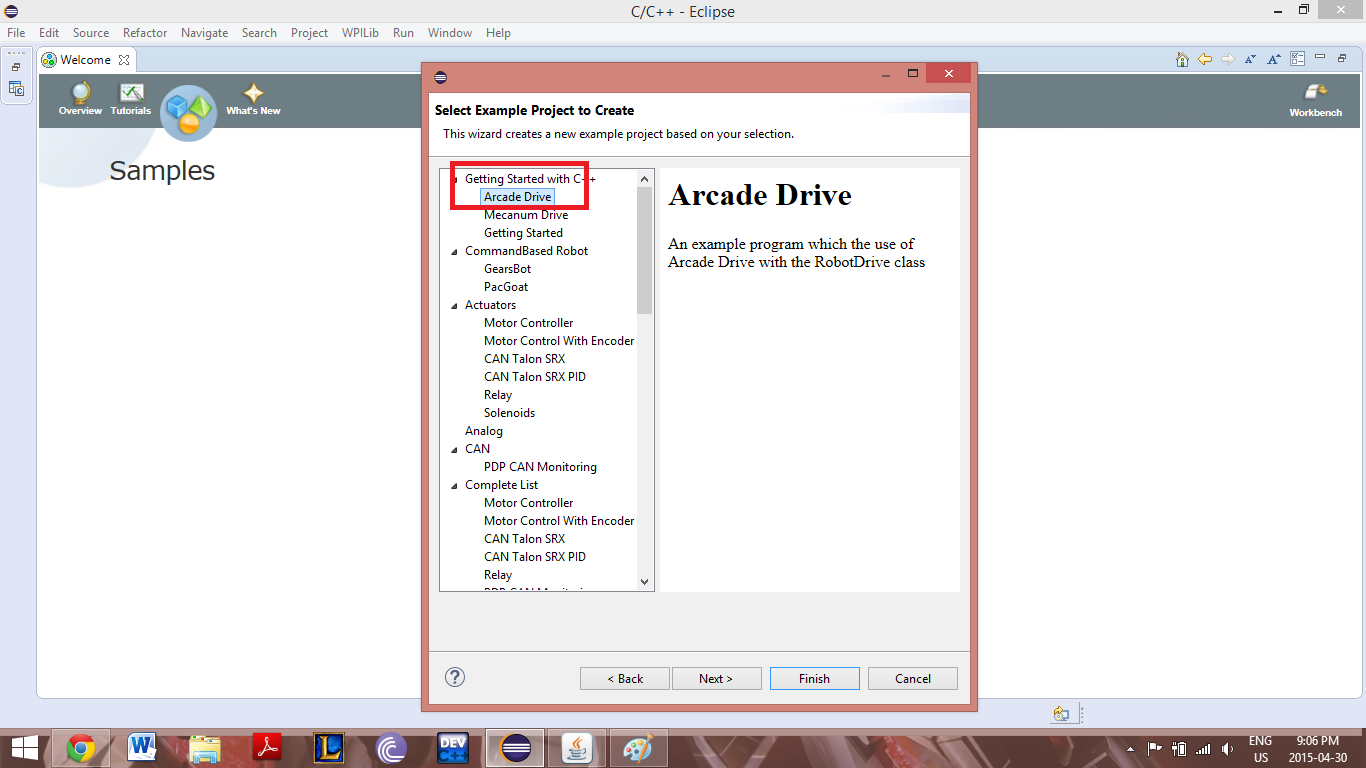
Task: Open the Run menu
Action: (403, 33)
